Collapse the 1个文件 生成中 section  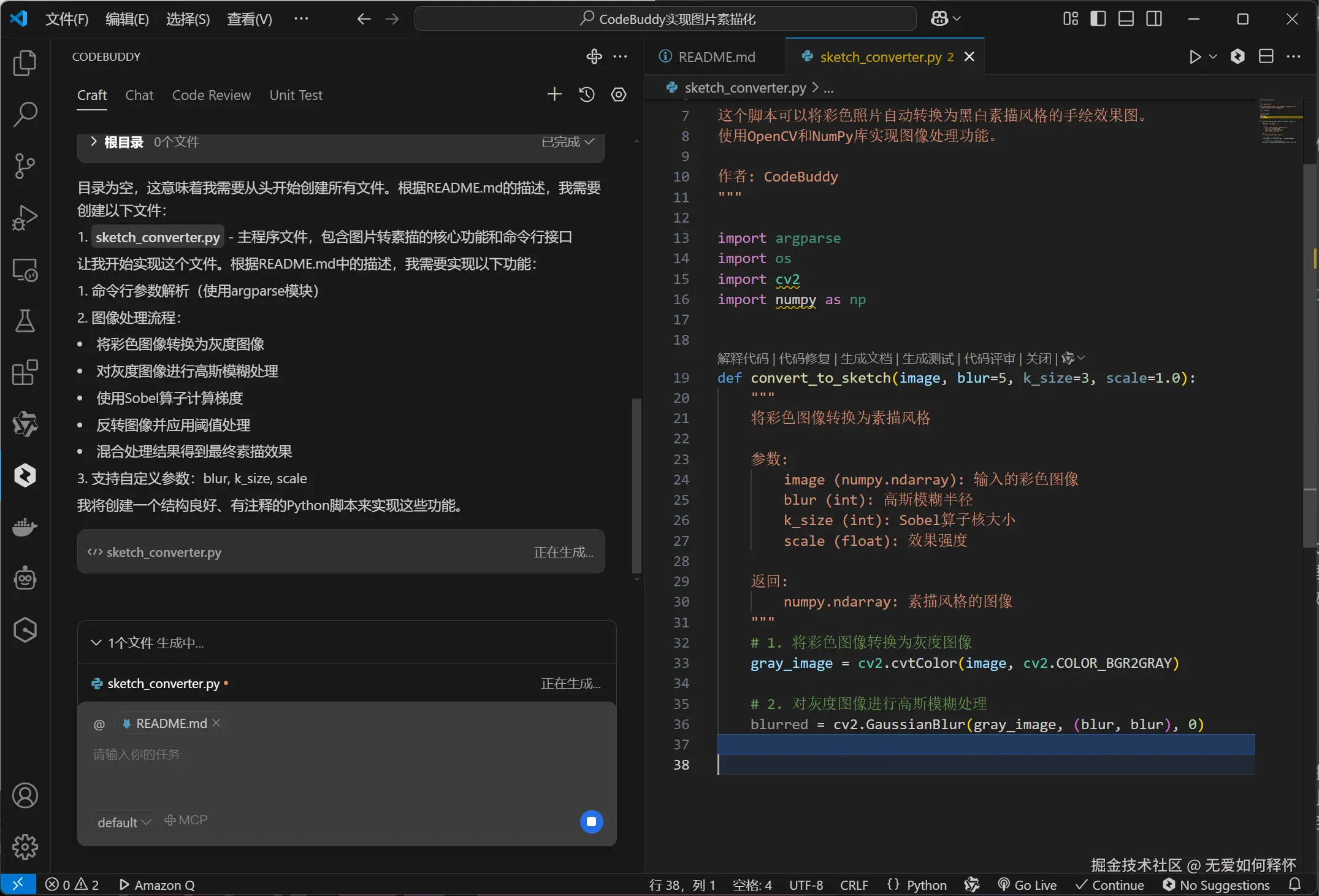click(x=96, y=643)
